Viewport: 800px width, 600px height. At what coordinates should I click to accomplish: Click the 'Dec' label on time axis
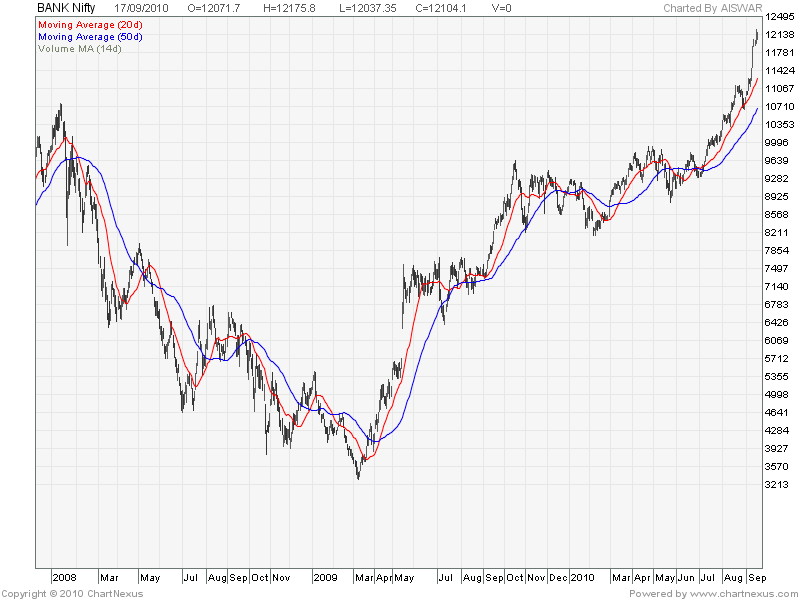(x=558, y=578)
